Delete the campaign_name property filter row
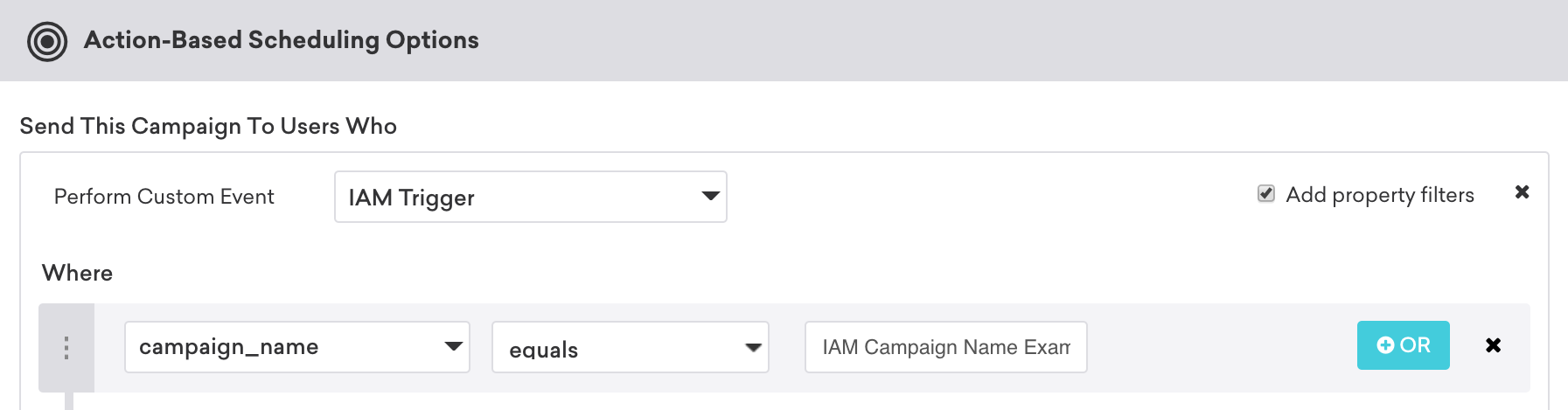The width and height of the screenshot is (1568, 410). (1493, 345)
